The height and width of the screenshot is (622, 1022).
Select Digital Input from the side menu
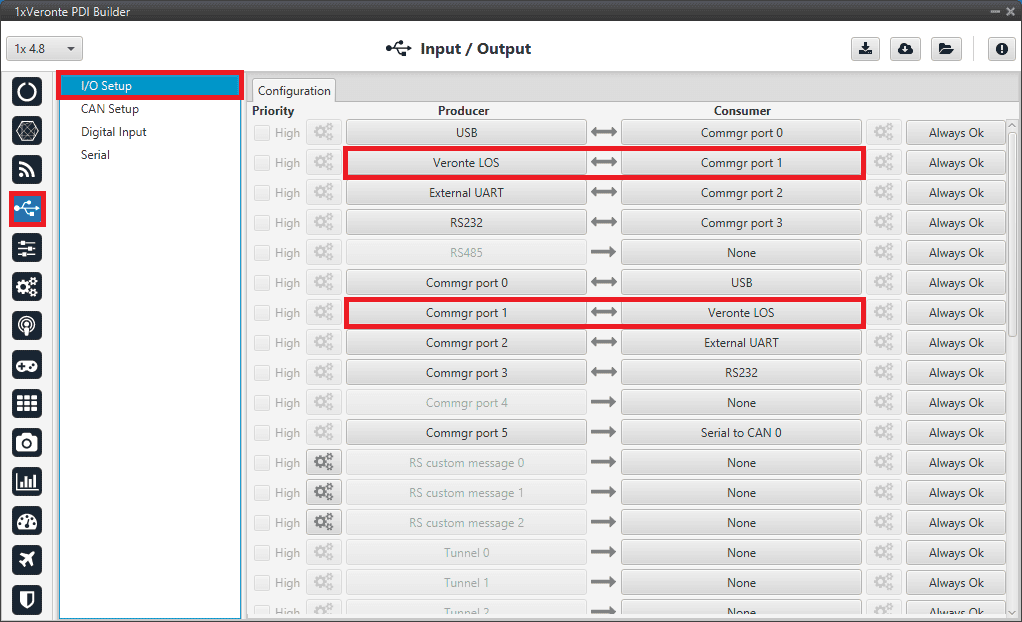pyautogui.click(x=114, y=132)
